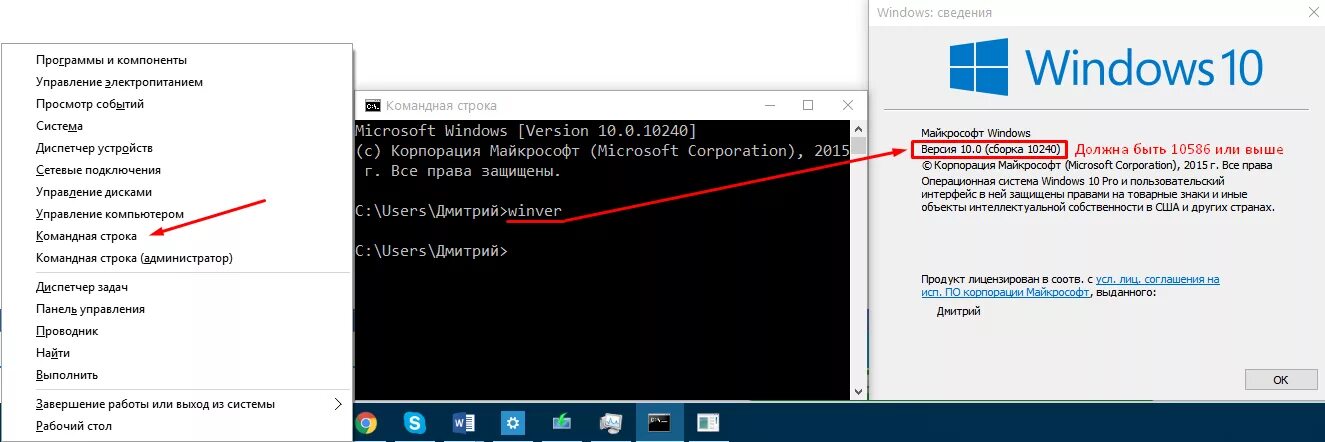Select 'Выполнить' menu entry
The width and height of the screenshot is (1325, 442).
[67, 375]
